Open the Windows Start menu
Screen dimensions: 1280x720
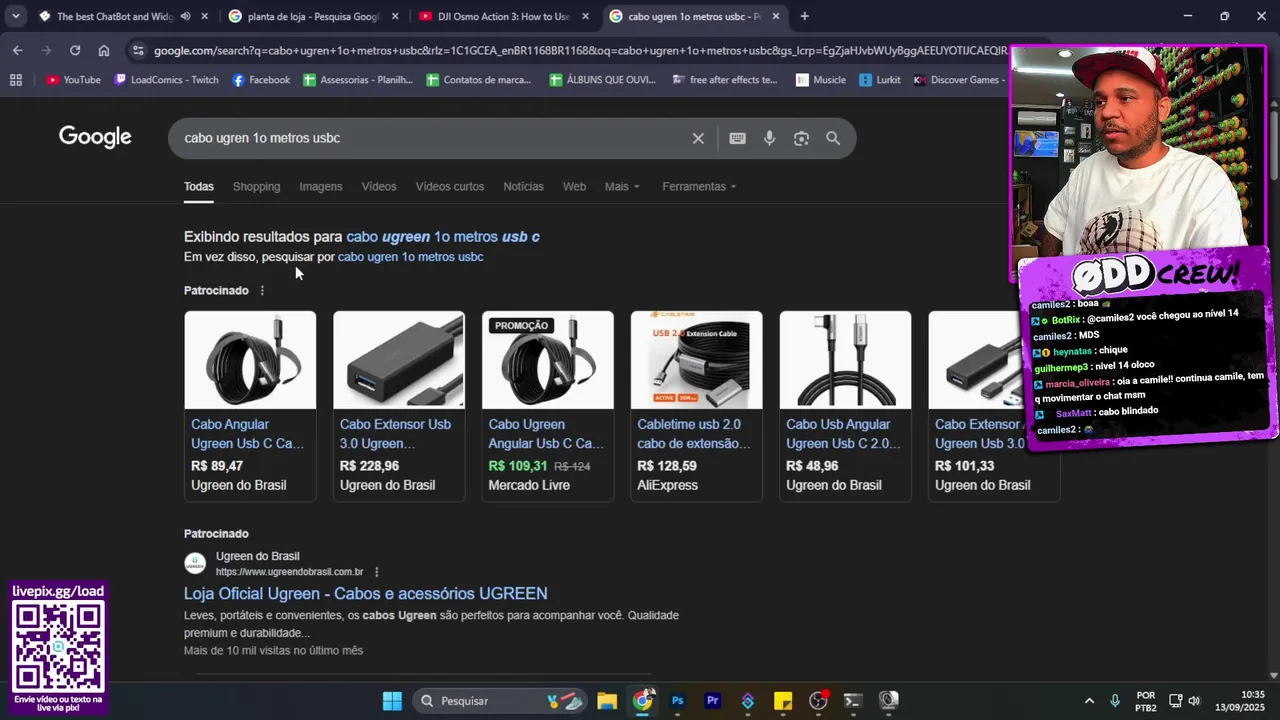click(x=392, y=701)
